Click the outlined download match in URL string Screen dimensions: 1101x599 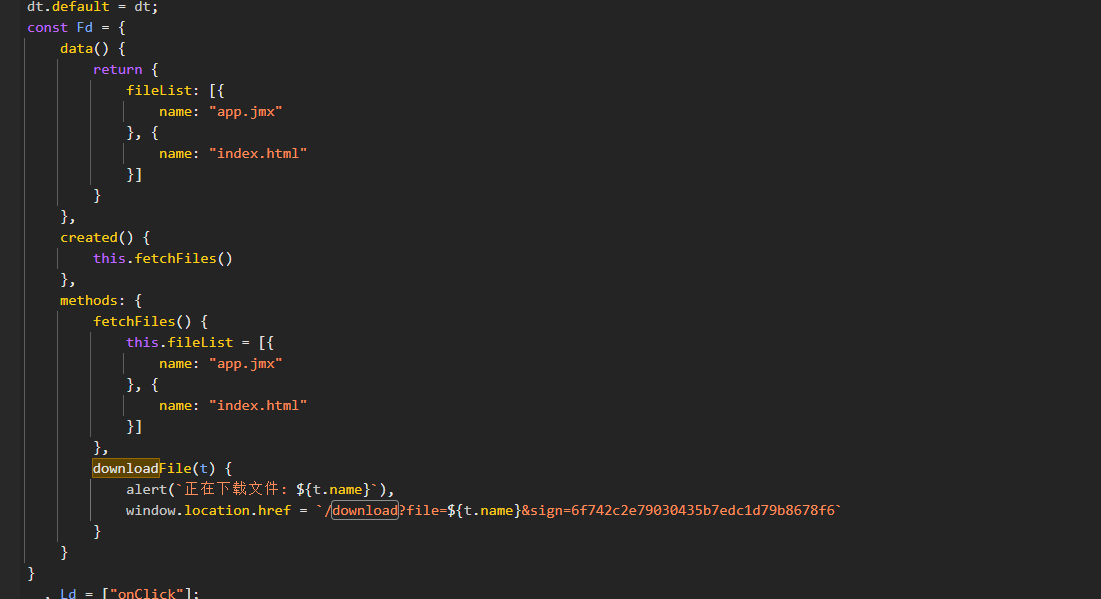click(364, 510)
